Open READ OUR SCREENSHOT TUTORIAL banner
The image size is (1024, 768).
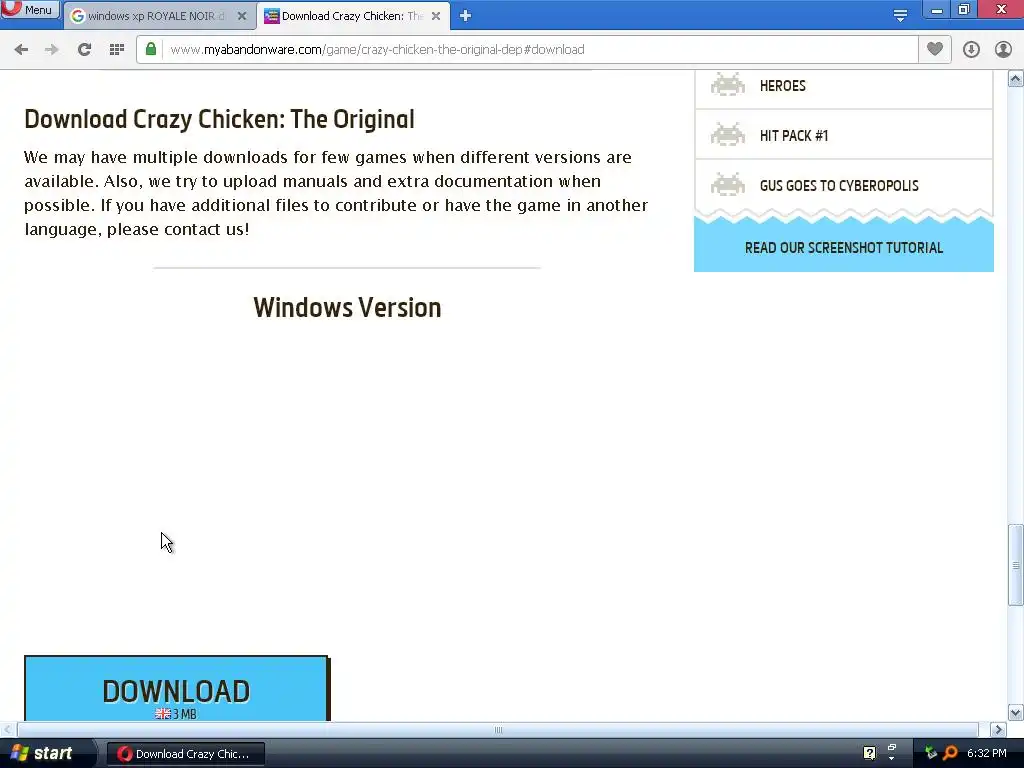pyautogui.click(x=844, y=248)
